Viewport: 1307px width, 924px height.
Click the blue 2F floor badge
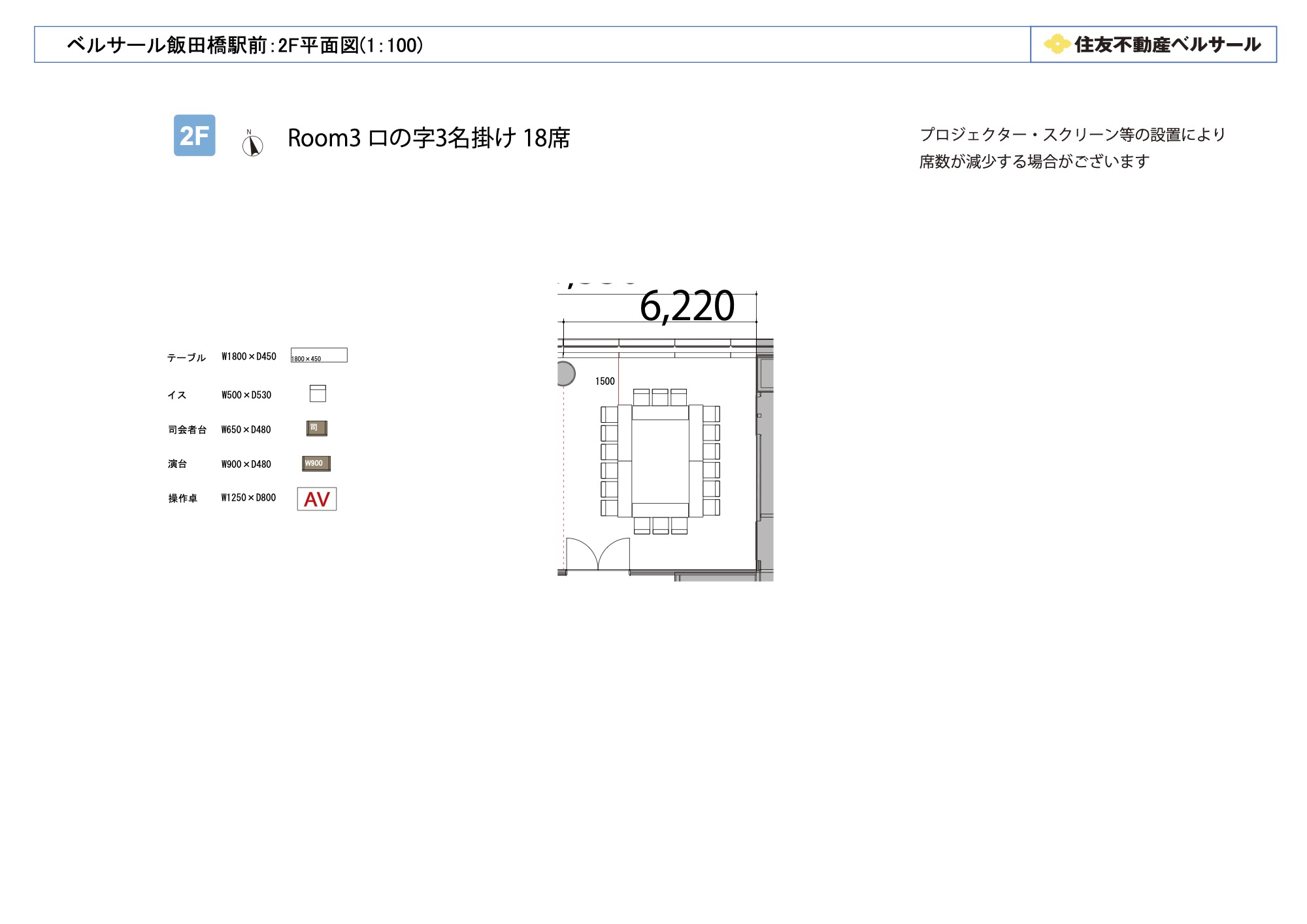[194, 135]
